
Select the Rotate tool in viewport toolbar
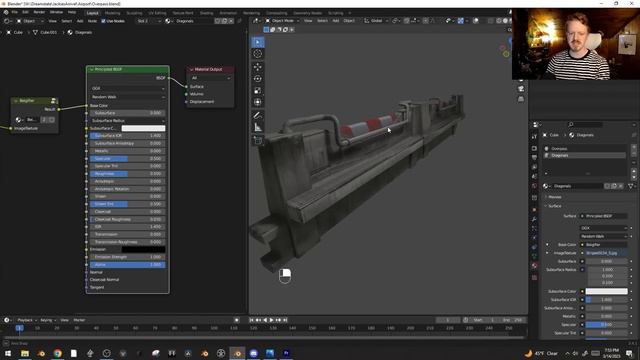pyautogui.click(x=258, y=79)
